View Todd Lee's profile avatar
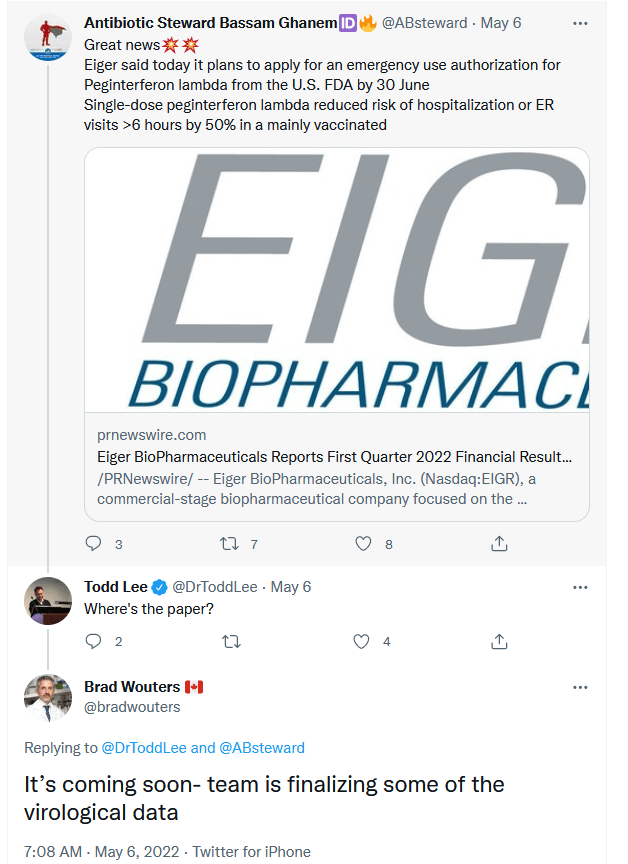Screen dimensions: 628x864 pyautogui.click(x=47, y=601)
